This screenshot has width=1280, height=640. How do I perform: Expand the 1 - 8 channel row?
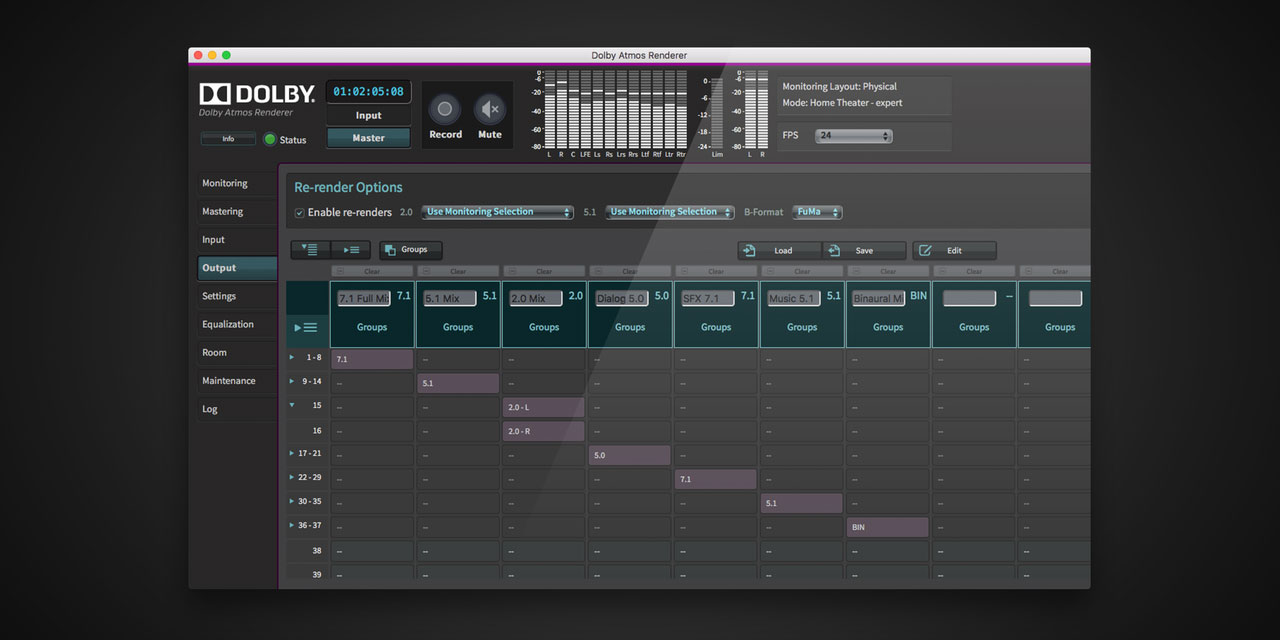coord(292,357)
